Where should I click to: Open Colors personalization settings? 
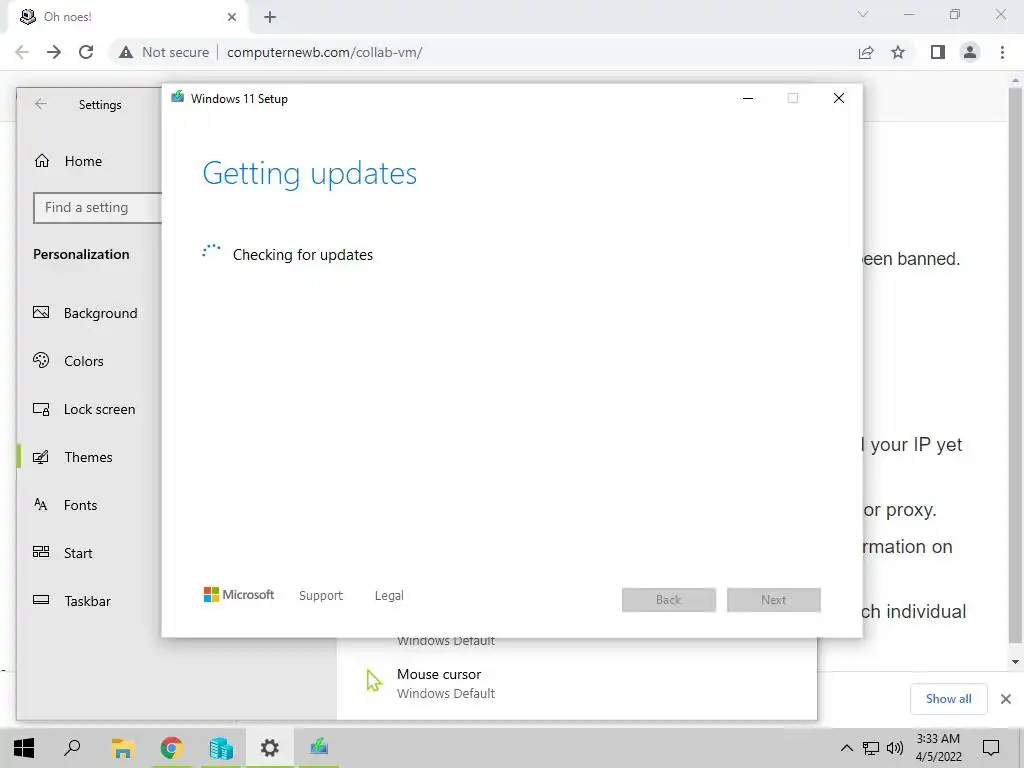(69, 360)
